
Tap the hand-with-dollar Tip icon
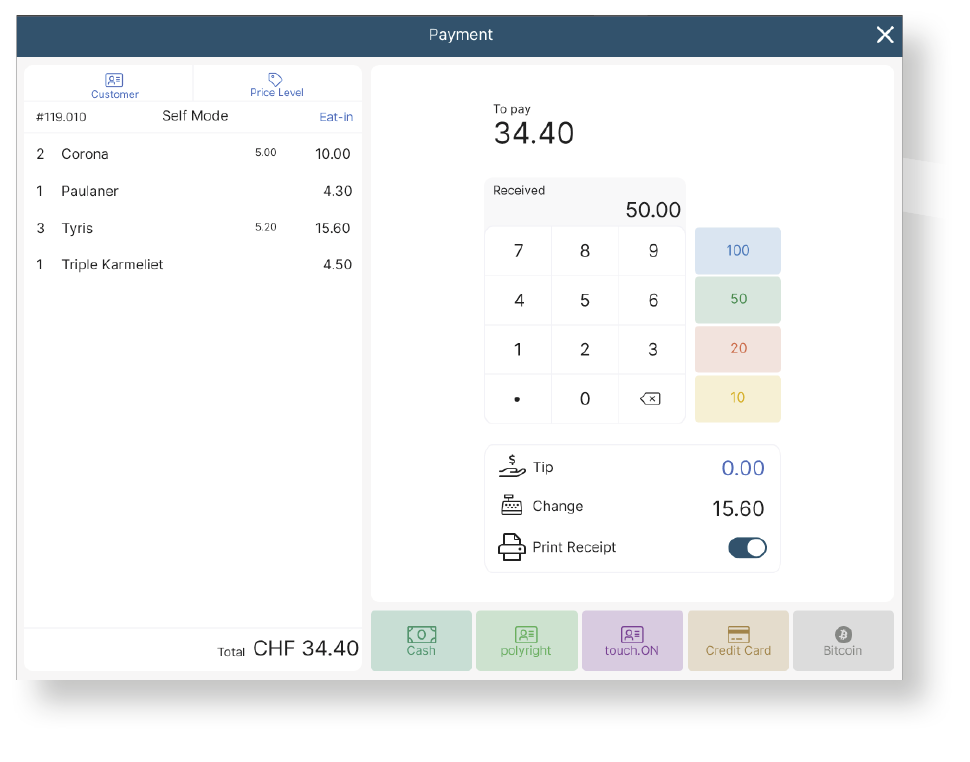(512, 467)
